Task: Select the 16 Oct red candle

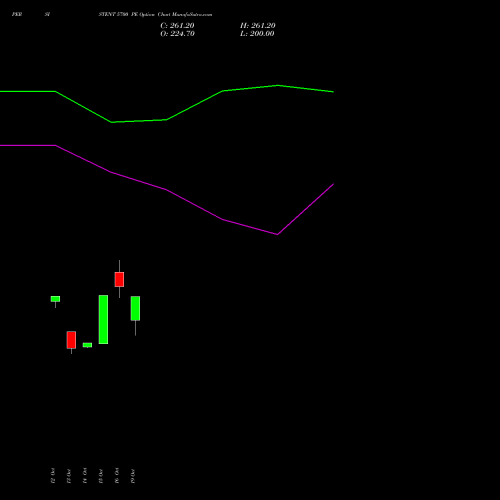Action: click(x=119, y=279)
